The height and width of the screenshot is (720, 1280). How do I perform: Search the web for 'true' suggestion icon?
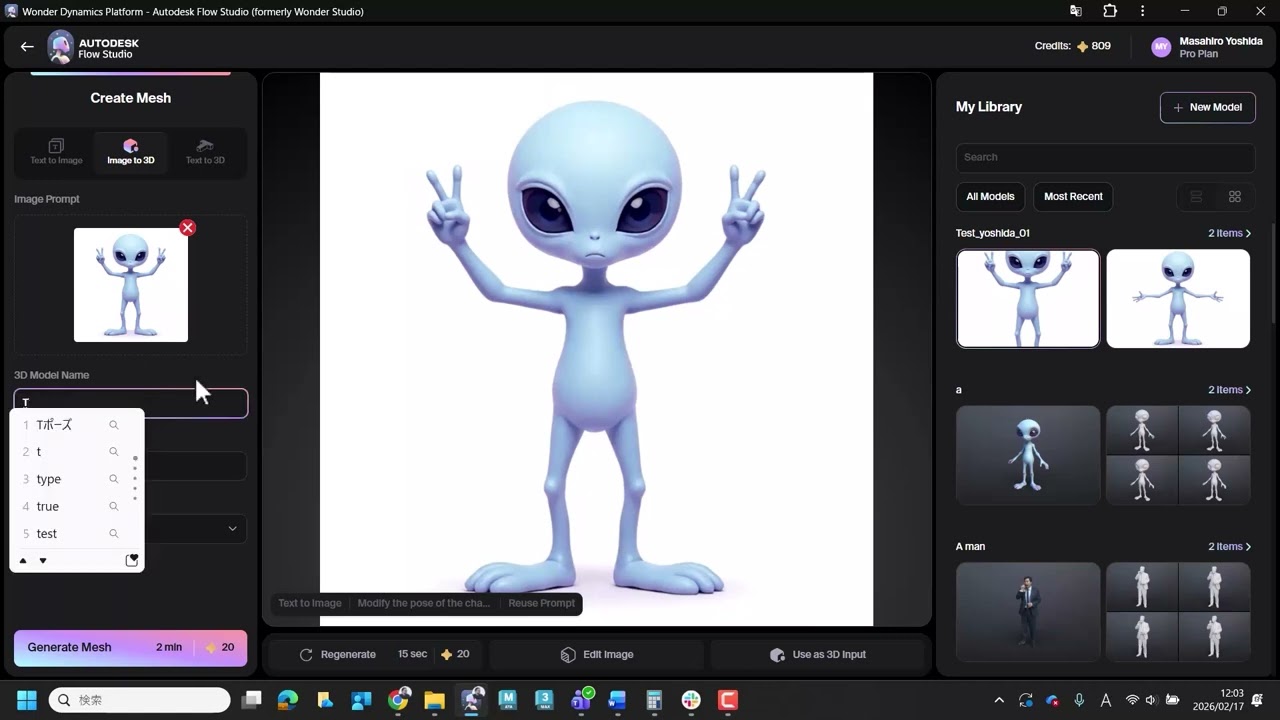(114, 506)
